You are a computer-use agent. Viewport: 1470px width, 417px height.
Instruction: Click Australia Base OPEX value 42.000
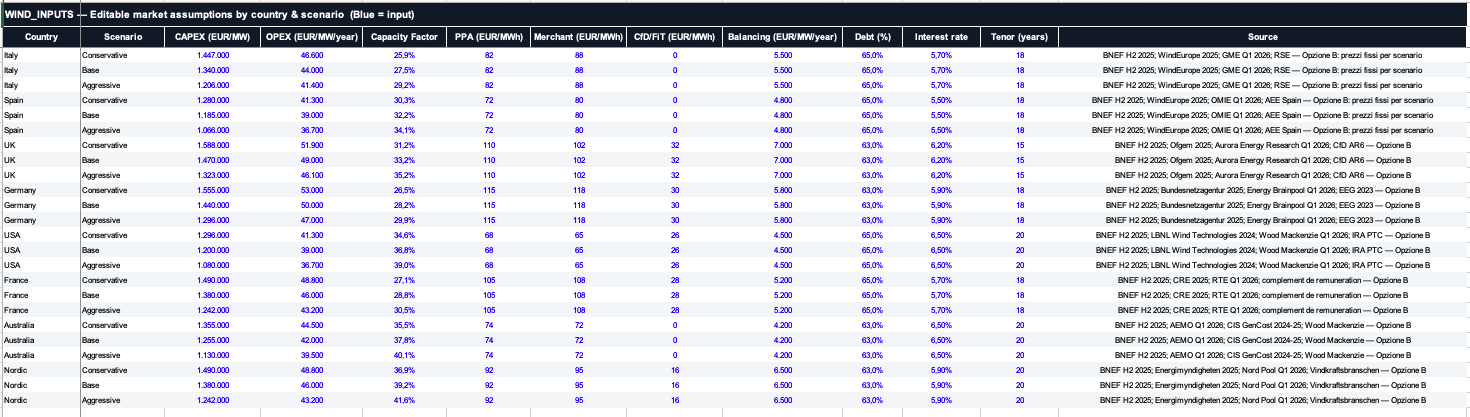311,340
